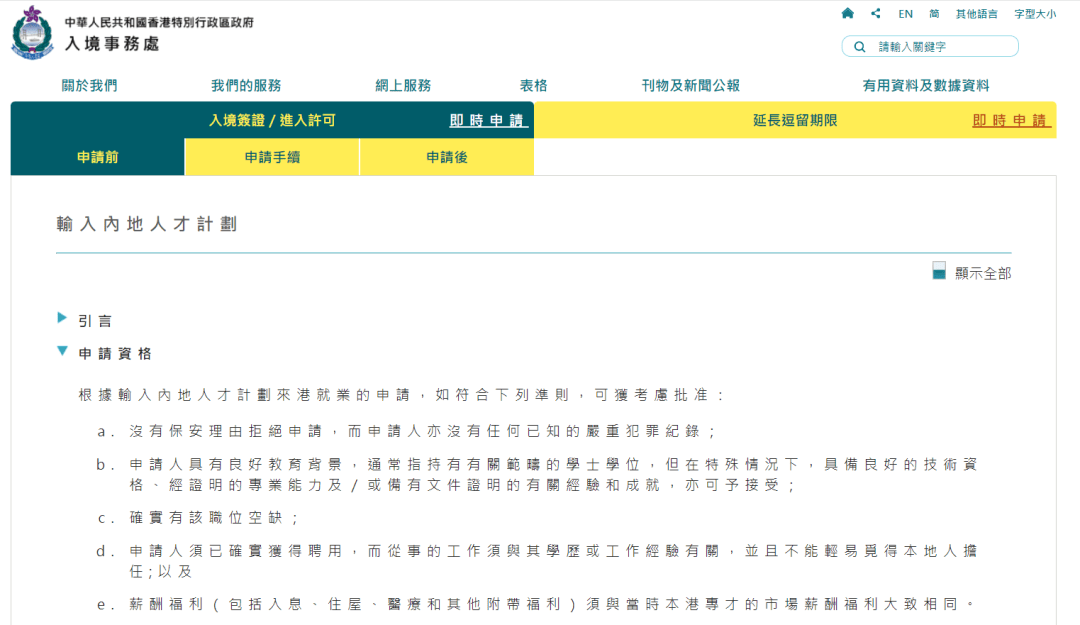Select the 申請後 sub-tab
Image resolution: width=1080 pixels, height=625 pixels.
pos(447,157)
